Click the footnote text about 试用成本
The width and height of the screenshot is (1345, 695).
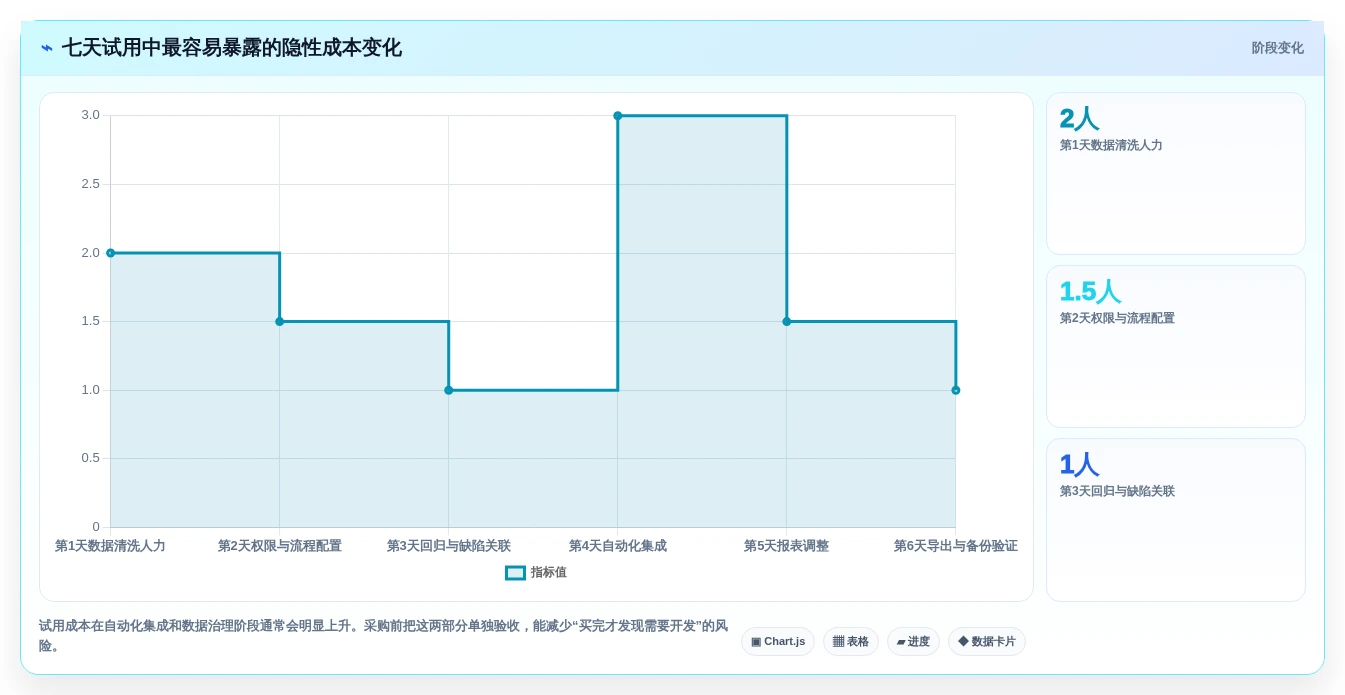point(383,636)
